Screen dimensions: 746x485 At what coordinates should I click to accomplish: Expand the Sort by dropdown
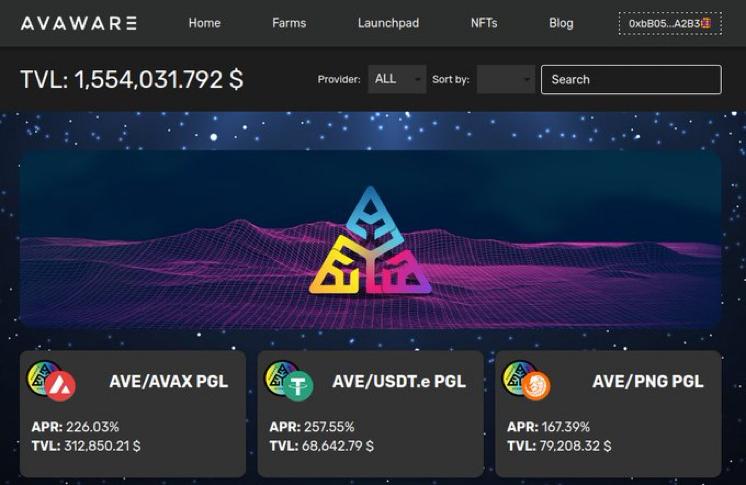[x=506, y=79]
